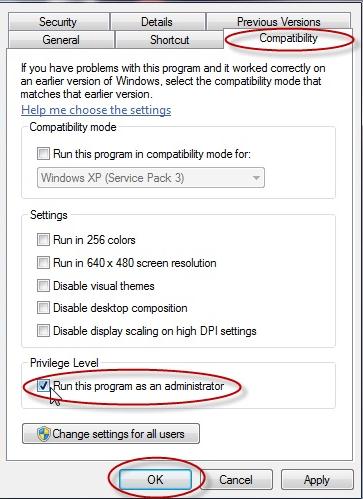Screen dimensions: 363x499
Task: Toggle Disable display scaling on high DPI
Action: (x=43, y=331)
